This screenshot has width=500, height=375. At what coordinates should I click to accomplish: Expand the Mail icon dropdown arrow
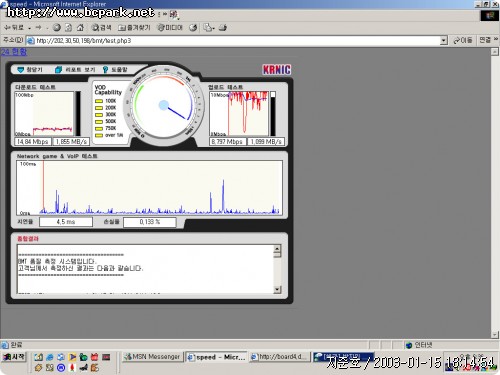pos(214,28)
